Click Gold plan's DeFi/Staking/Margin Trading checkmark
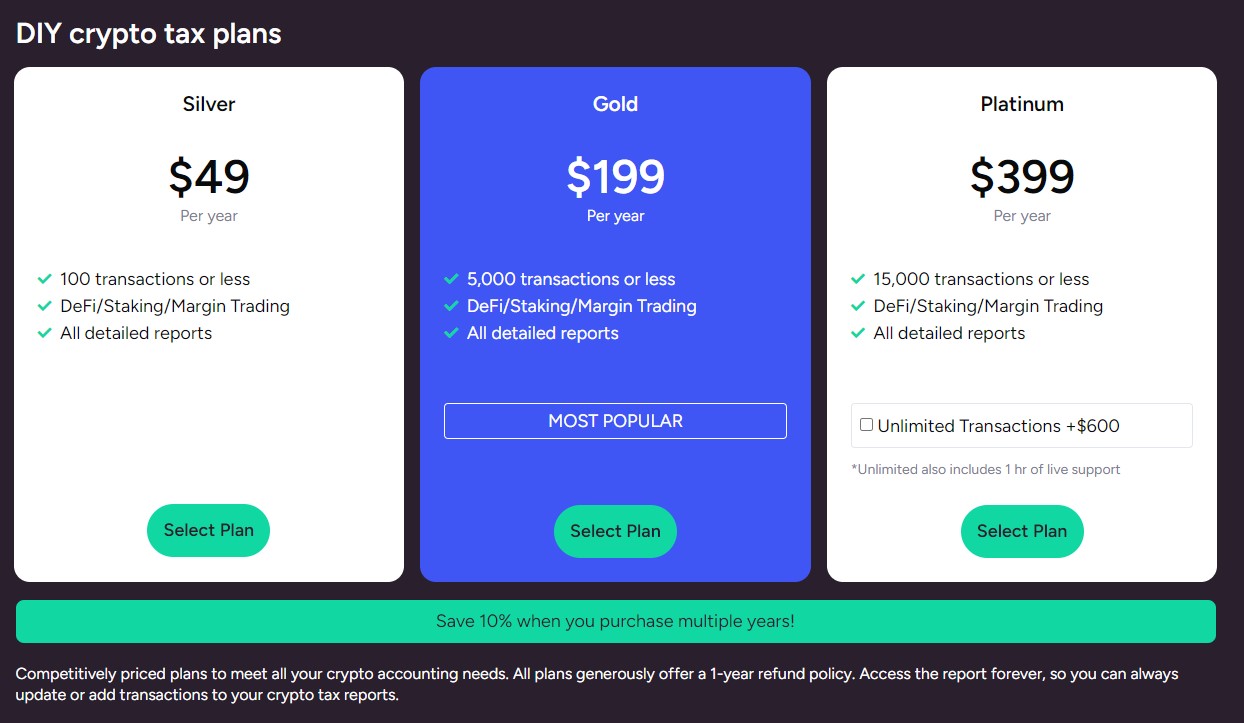 (x=451, y=306)
